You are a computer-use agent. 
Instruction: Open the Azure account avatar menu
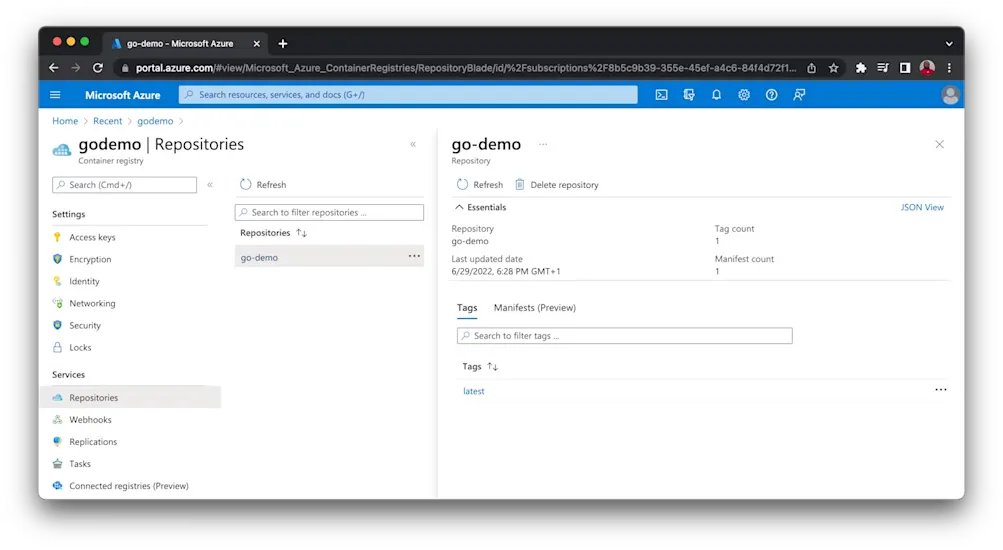click(x=950, y=95)
